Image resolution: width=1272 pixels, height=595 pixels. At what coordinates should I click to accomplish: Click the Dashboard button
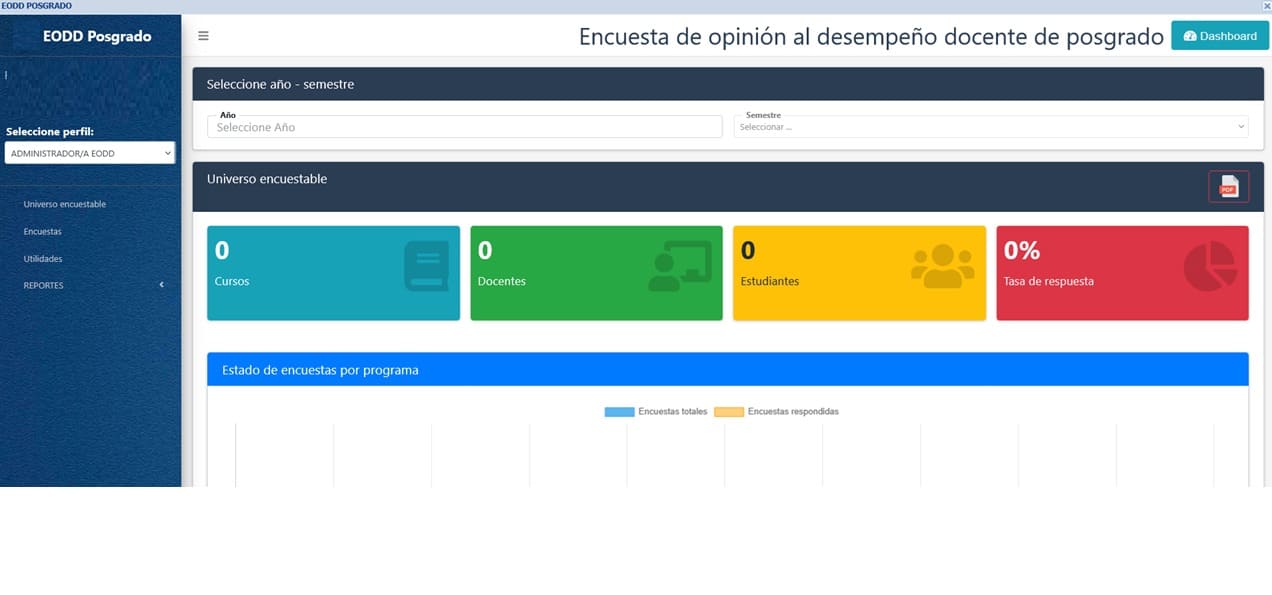1220,35
